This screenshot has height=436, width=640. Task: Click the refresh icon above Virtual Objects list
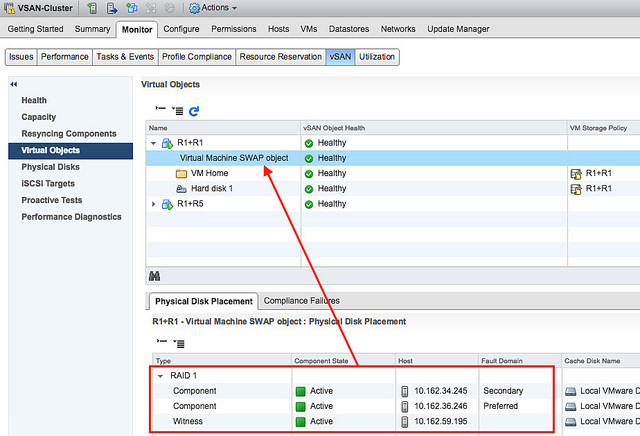tap(194, 110)
